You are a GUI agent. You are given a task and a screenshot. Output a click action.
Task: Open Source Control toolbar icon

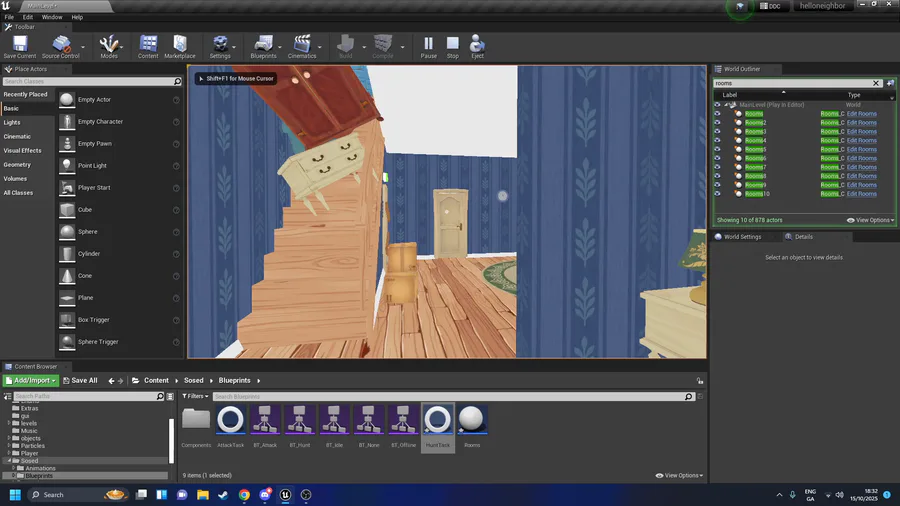[x=60, y=47]
